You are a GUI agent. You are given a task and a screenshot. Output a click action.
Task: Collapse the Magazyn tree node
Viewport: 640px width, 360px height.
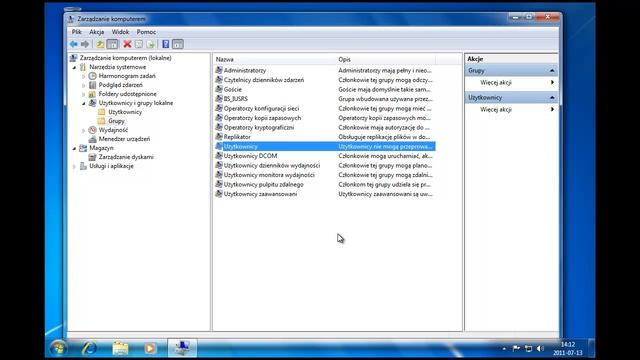tap(74, 148)
